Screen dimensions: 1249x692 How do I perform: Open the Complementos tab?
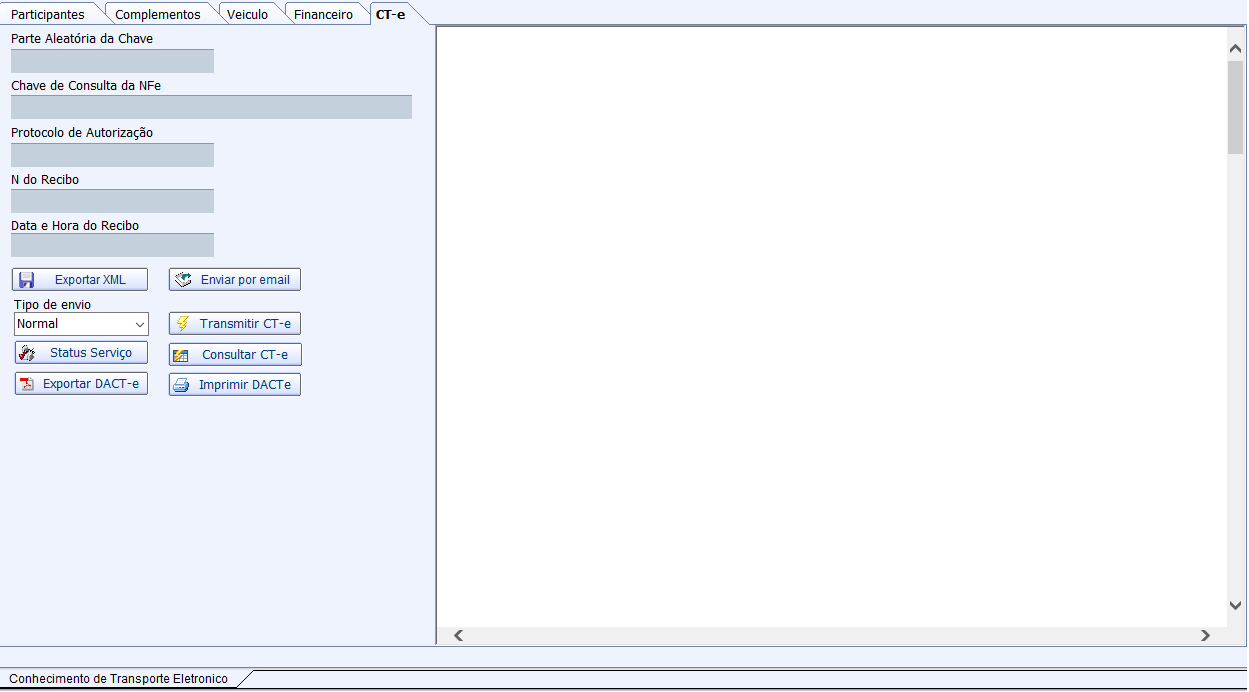[x=157, y=15]
